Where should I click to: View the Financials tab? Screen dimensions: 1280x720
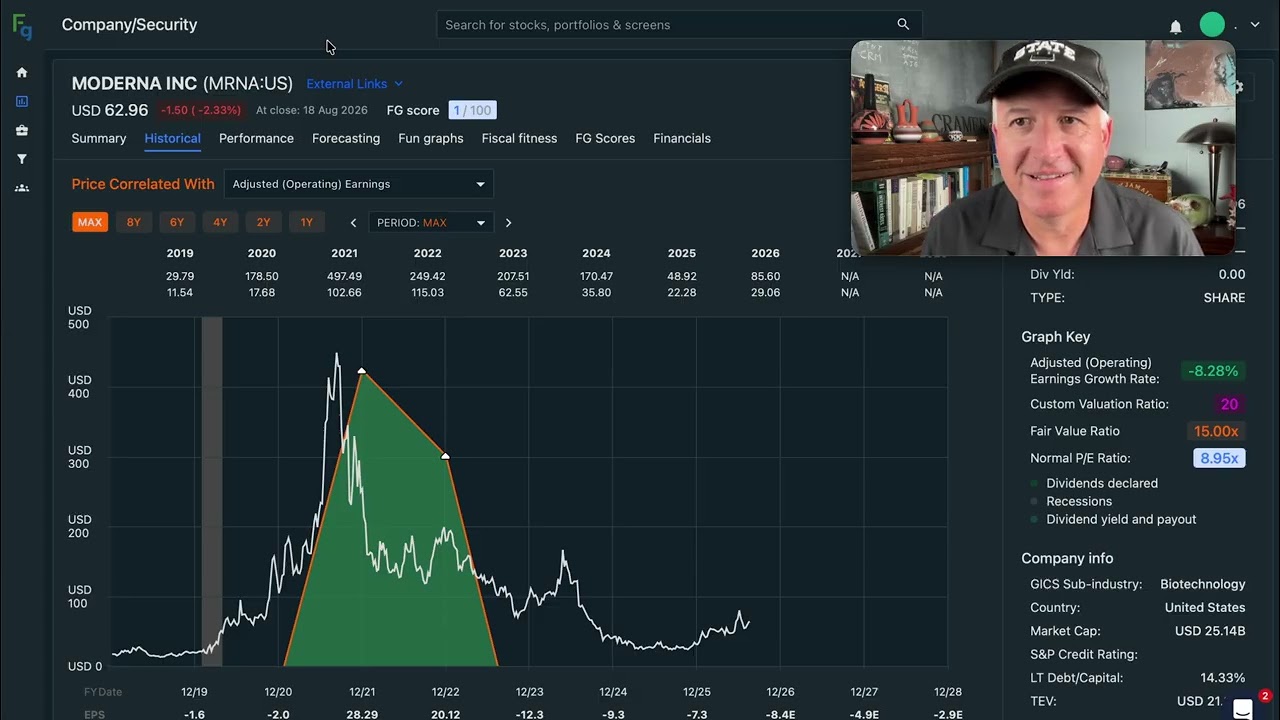[682, 138]
